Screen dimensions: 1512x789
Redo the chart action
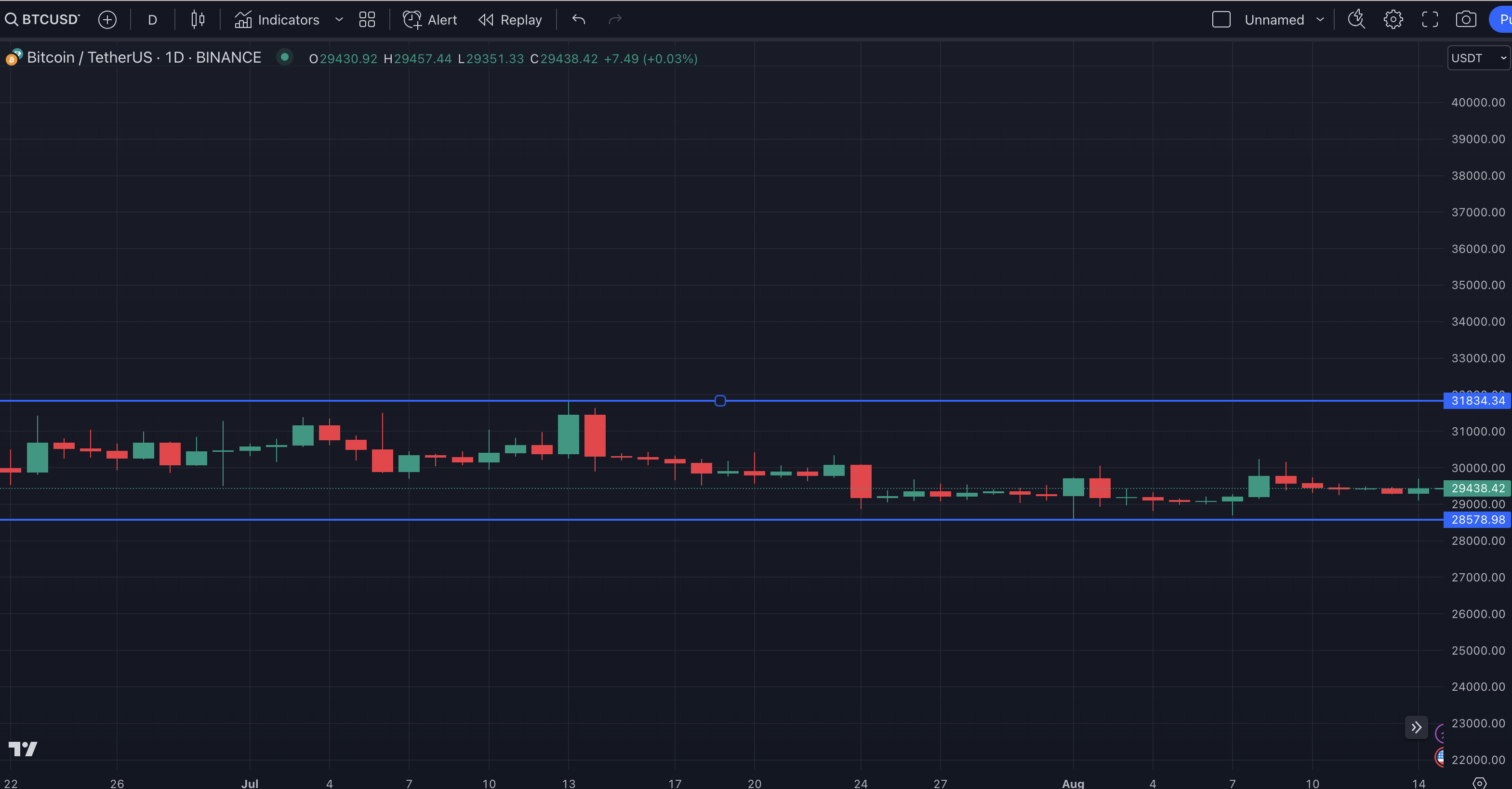614,20
